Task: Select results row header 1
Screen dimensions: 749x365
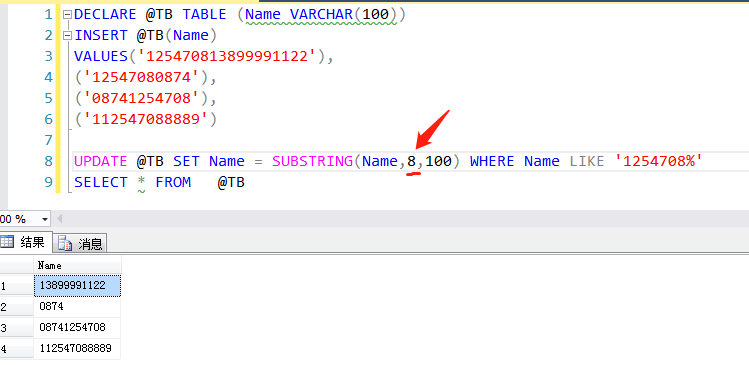Action: pyautogui.click(x=17, y=286)
